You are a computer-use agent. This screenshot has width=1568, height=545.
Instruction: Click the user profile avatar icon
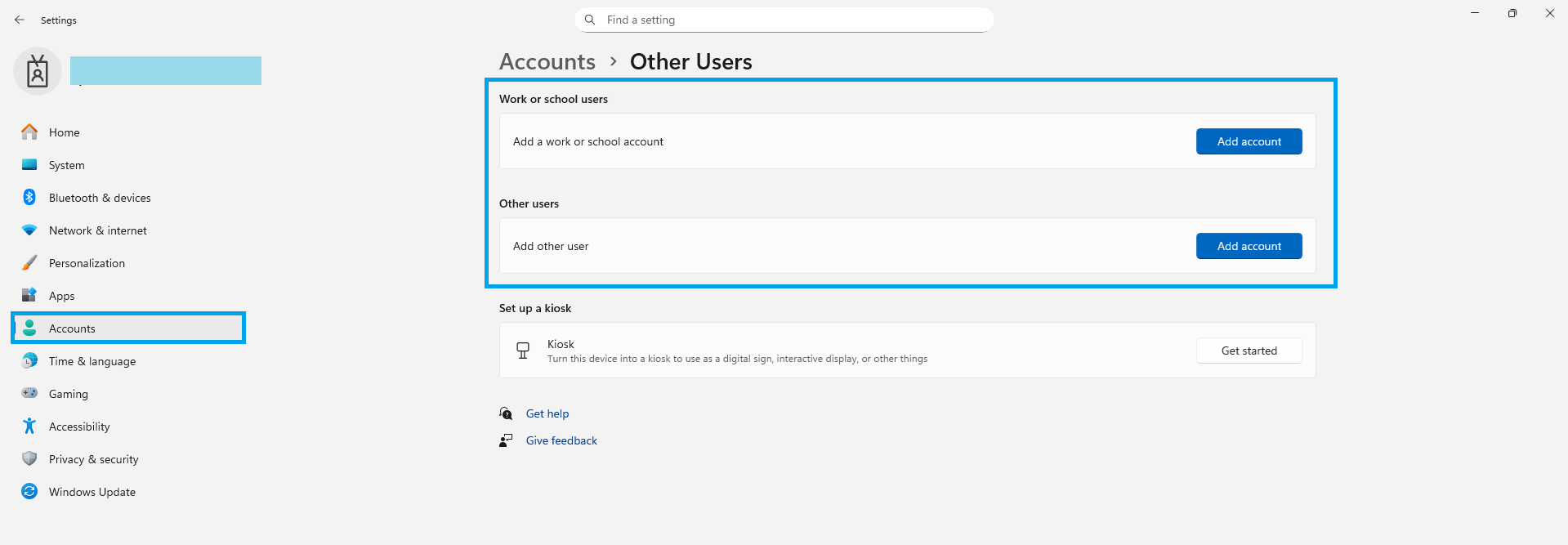(x=38, y=71)
